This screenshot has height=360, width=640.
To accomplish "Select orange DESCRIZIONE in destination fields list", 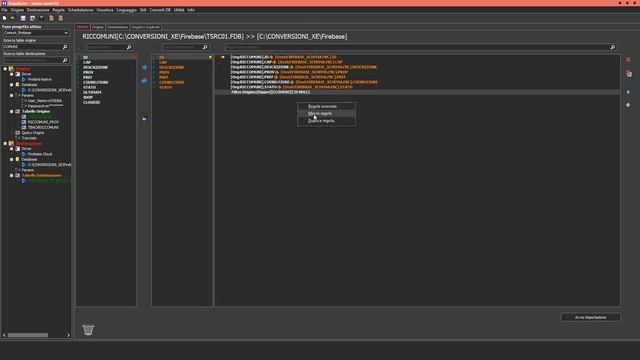I will [171, 67].
